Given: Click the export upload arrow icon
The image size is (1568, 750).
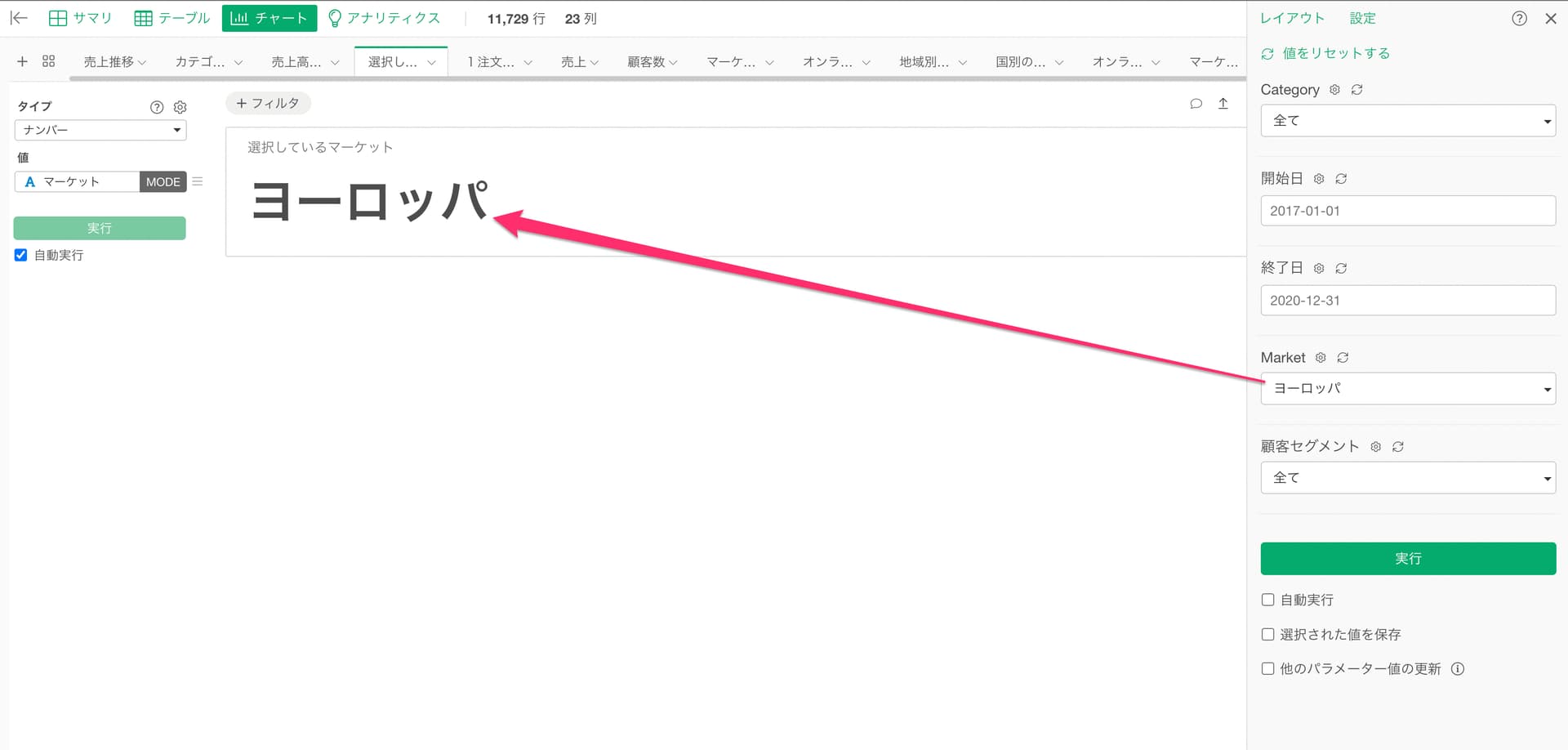Looking at the screenshot, I should coord(1223,104).
